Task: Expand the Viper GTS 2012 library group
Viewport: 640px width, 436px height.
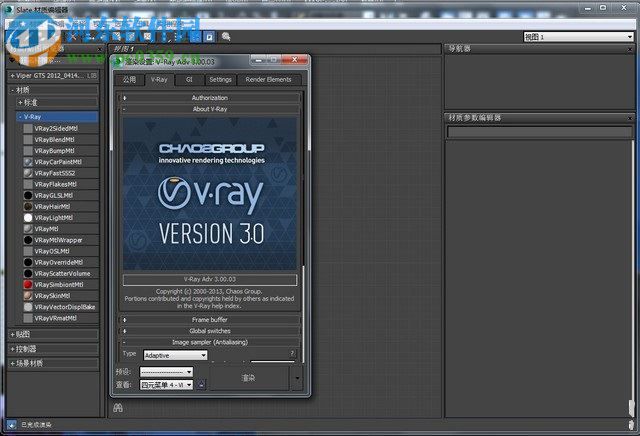Action: click(x=53, y=76)
